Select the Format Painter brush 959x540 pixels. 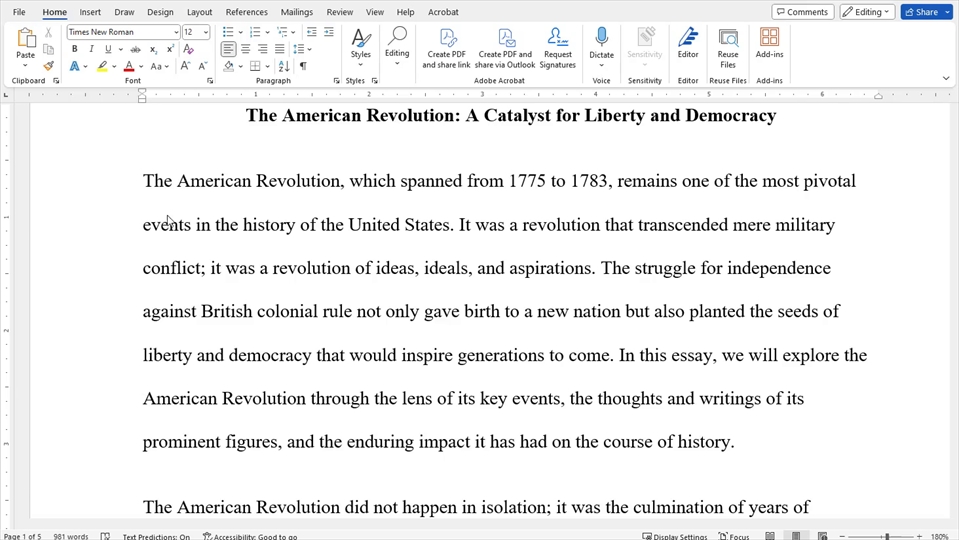click(48, 66)
